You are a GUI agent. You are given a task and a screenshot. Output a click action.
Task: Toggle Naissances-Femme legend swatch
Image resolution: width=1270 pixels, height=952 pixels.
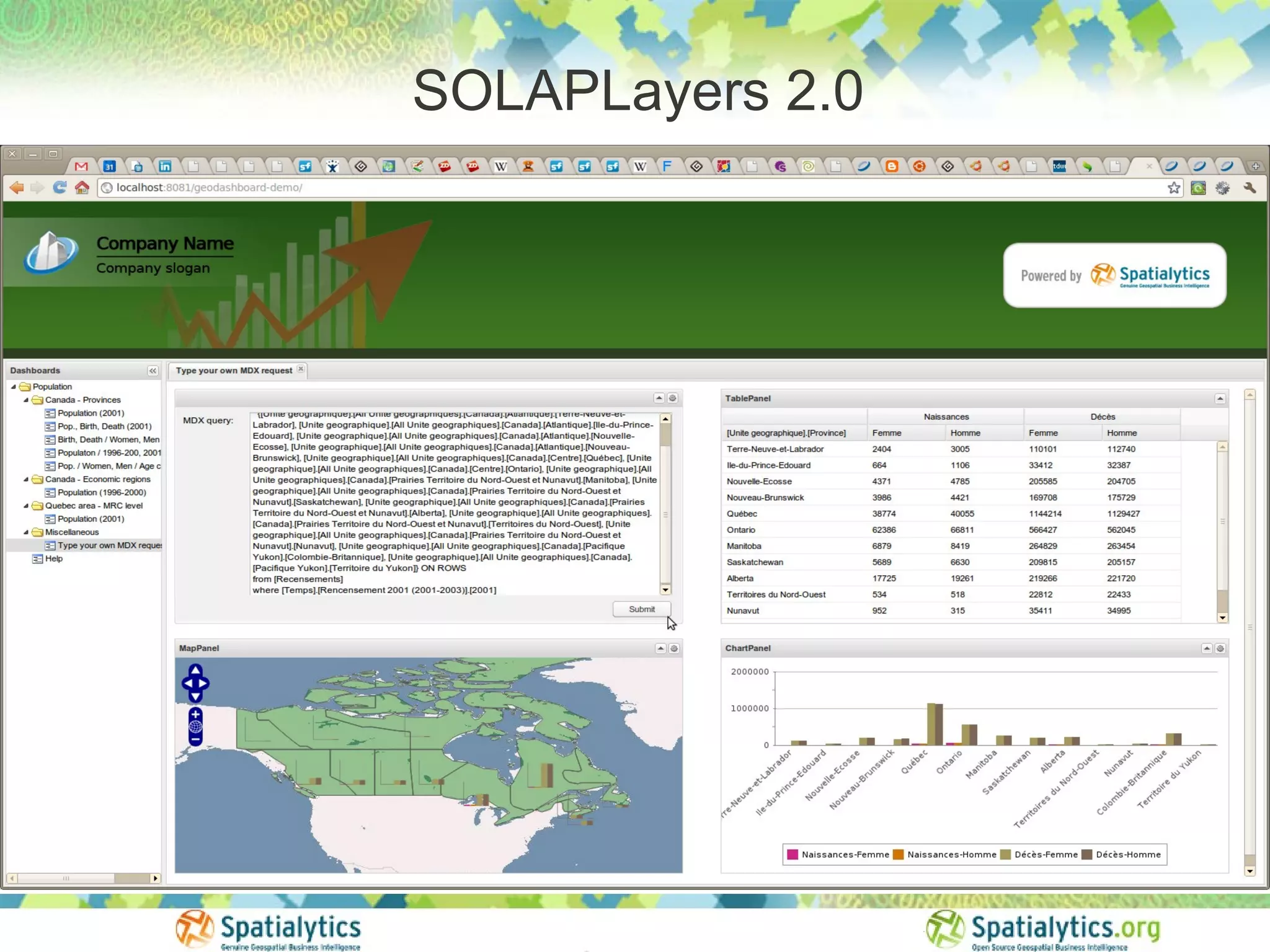pos(792,855)
